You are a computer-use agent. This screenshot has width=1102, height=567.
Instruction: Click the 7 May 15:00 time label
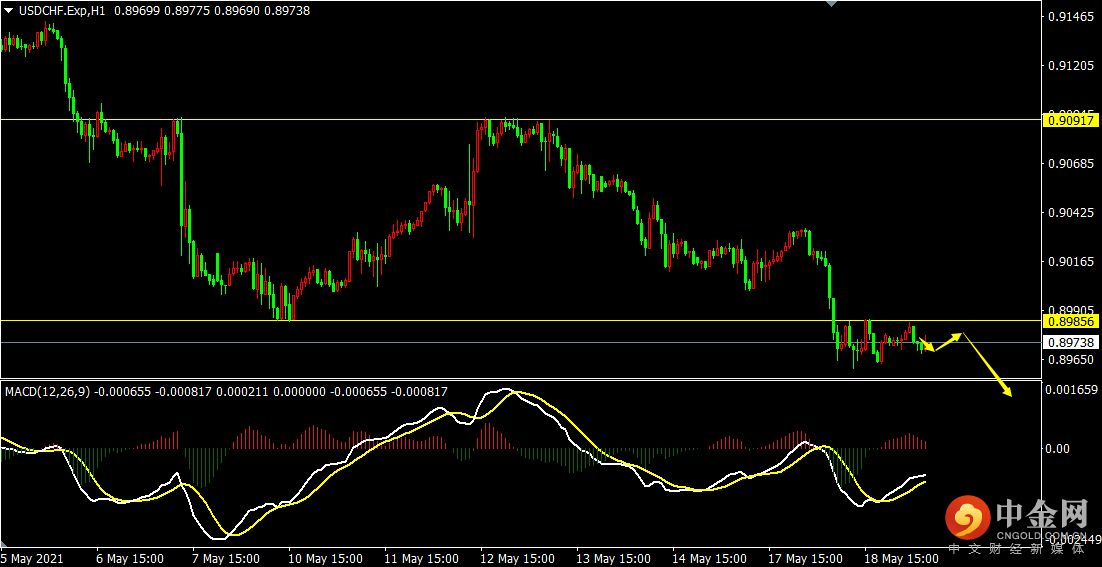[x=226, y=558]
